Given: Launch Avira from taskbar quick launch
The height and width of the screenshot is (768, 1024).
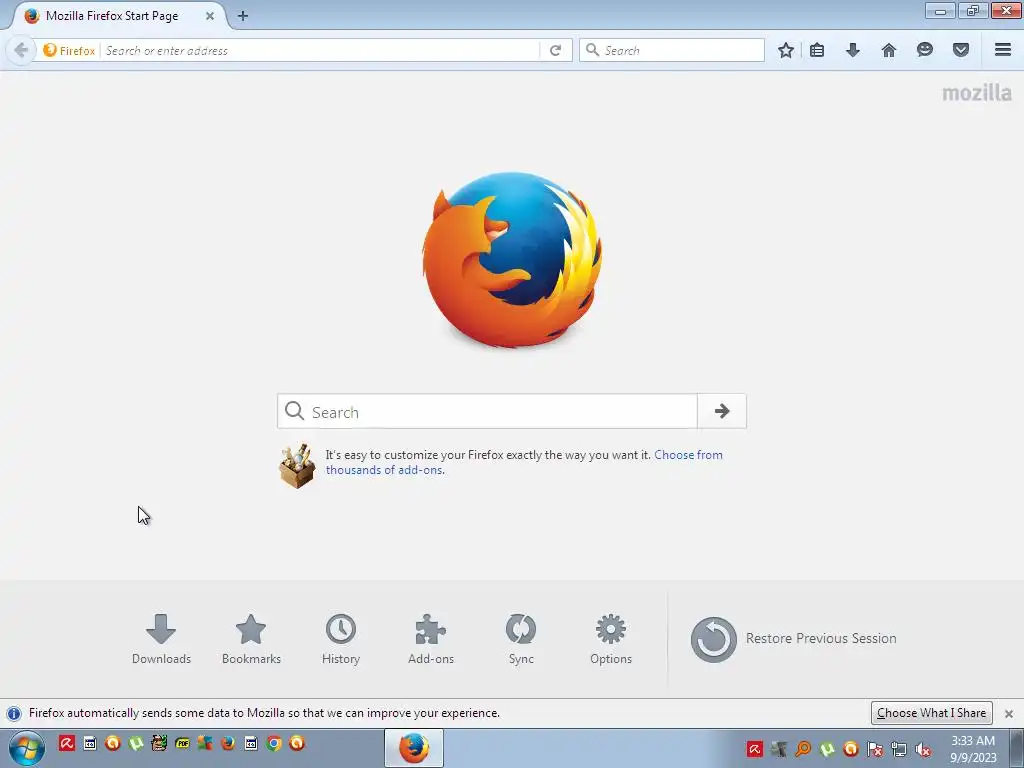Looking at the screenshot, I should [67, 743].
